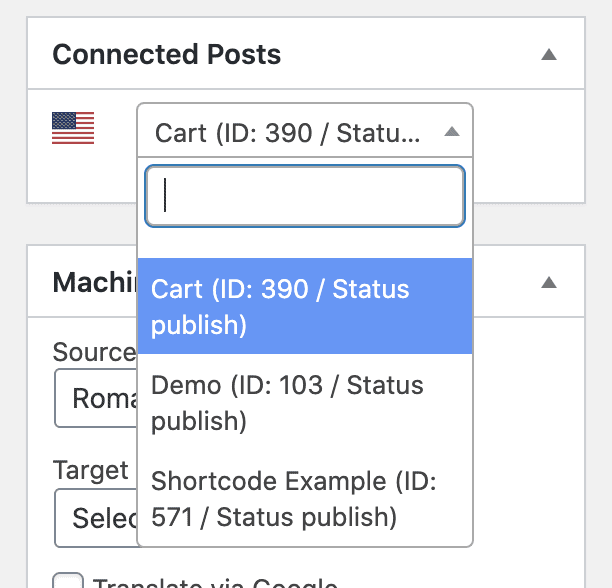Click the US flag language icon
The width and height of the screenshot is (612, 588).
73,129
